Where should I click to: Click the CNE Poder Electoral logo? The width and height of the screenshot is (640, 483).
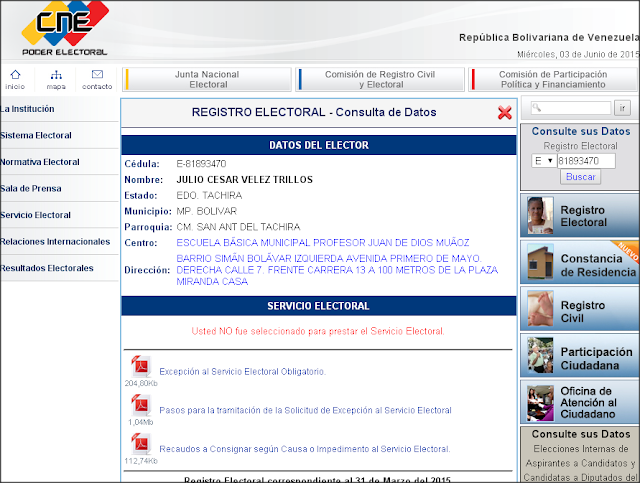point(65,29)
